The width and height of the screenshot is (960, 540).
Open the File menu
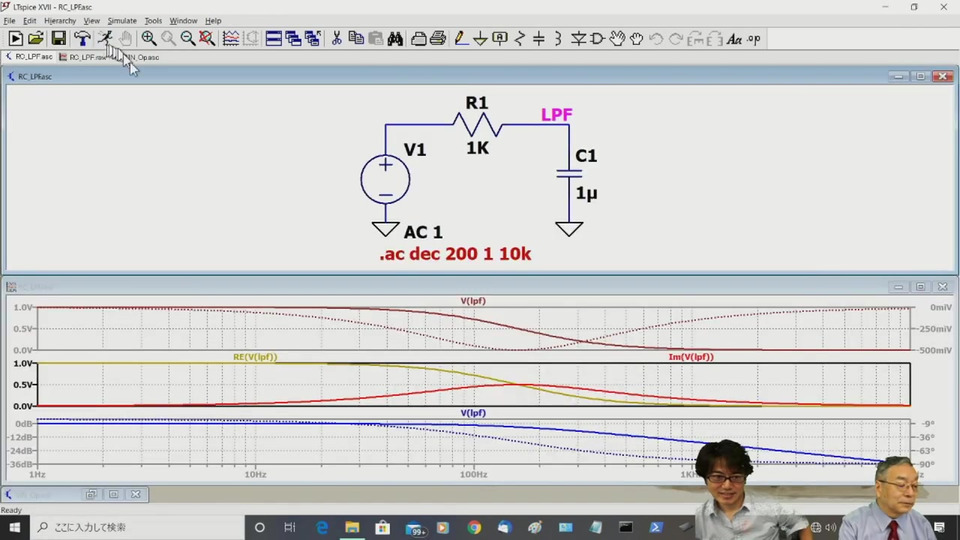(x=9, y=20)
